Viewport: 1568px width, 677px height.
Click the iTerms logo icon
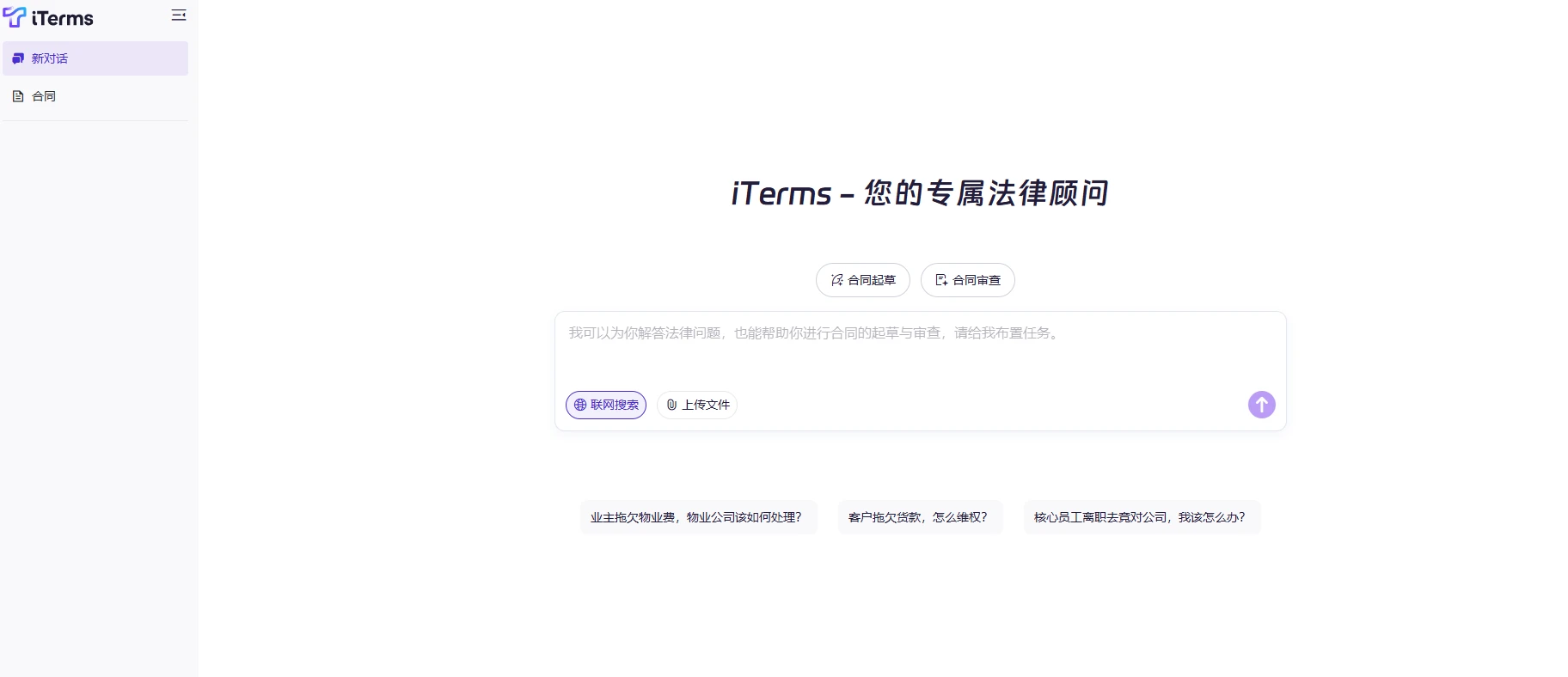click(x=15, y=16)
